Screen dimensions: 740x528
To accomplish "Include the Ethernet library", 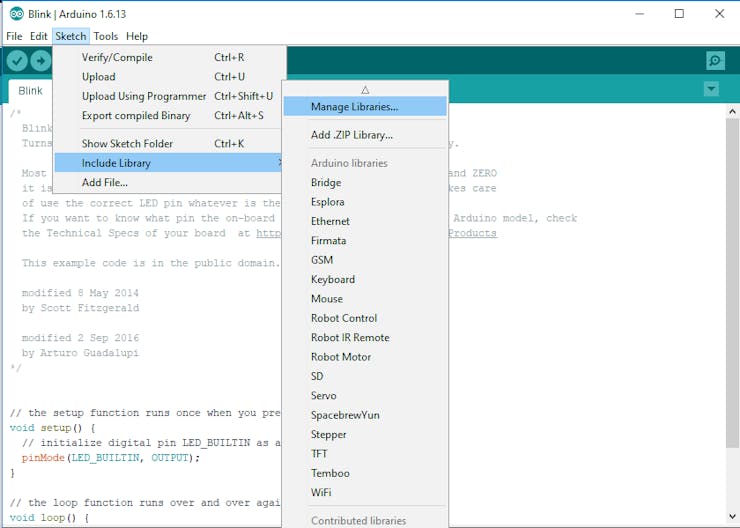I will 365,221.
